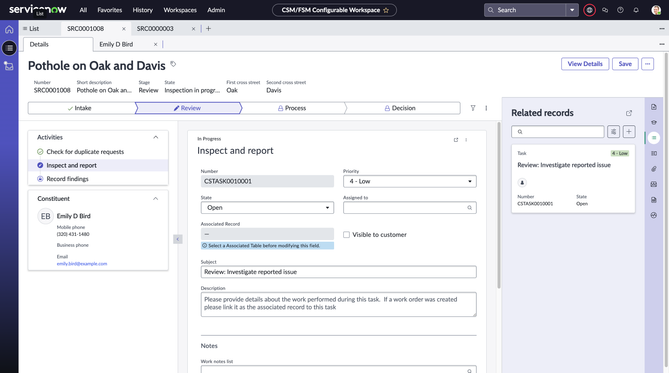Toggle the Visible to customer checkbox
Screen dimensions: 669x373
coord(346,235)
